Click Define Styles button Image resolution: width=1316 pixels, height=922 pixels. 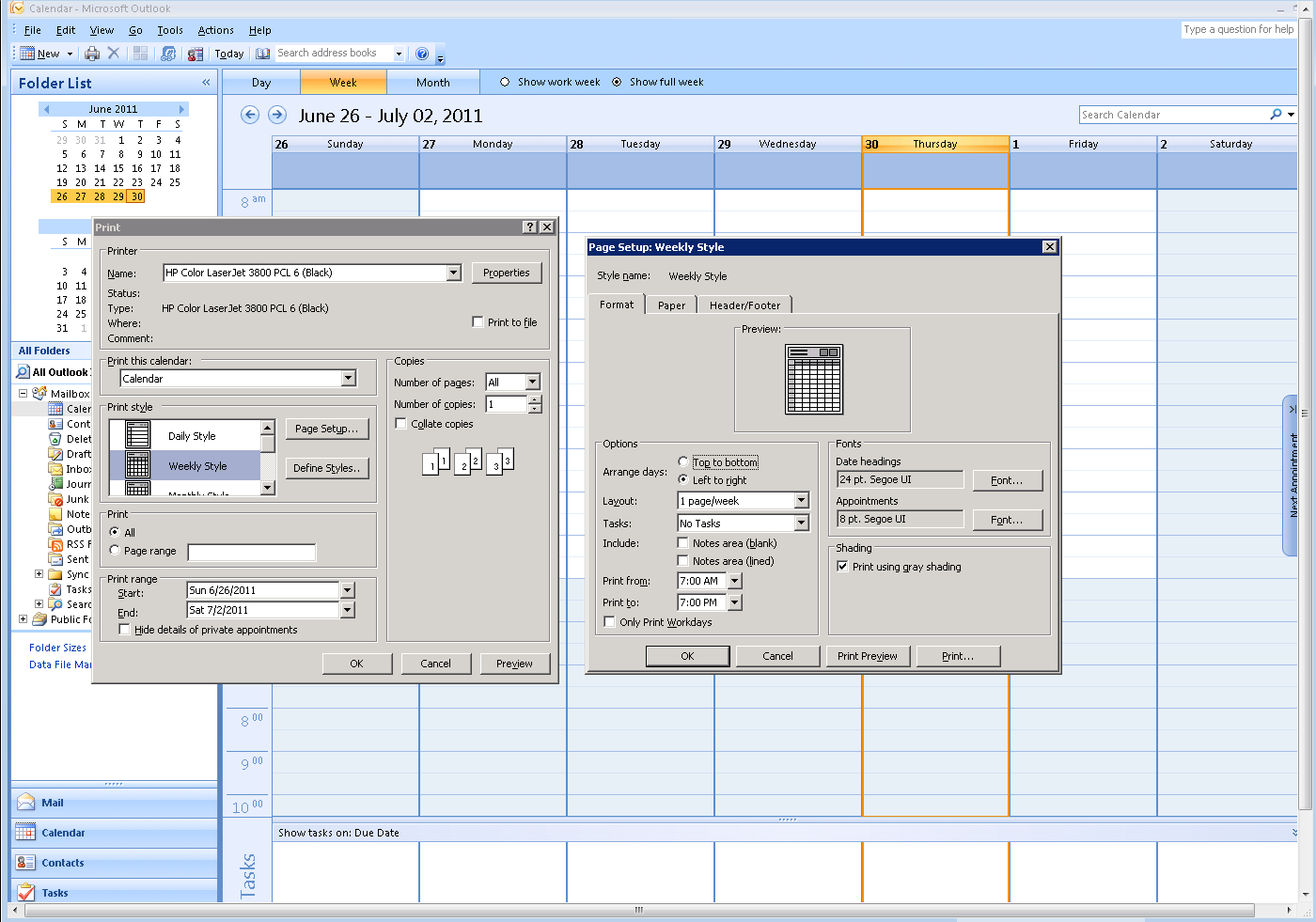click(326, 468)
